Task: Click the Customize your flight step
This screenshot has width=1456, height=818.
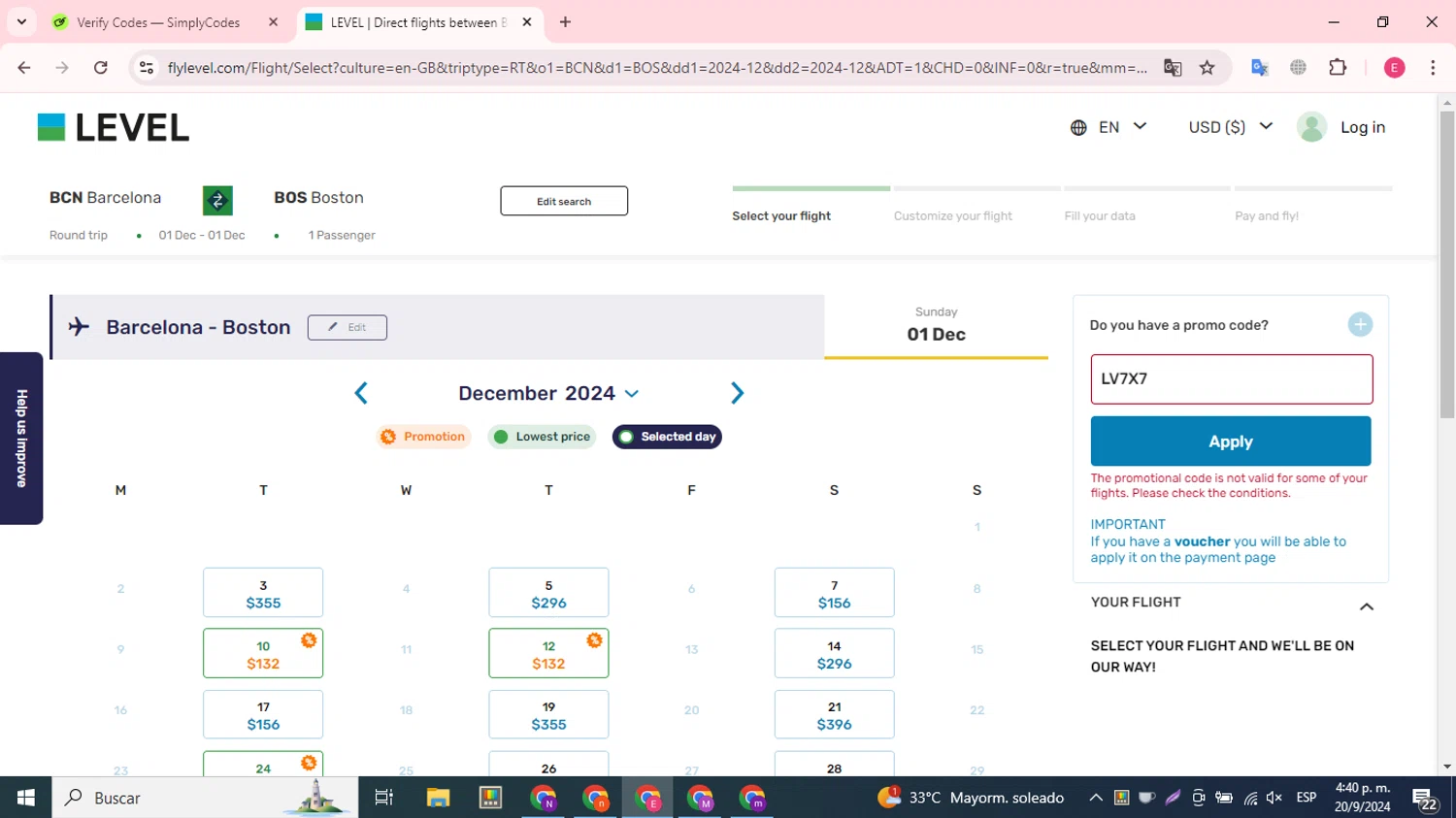Action: coord(952,215)
